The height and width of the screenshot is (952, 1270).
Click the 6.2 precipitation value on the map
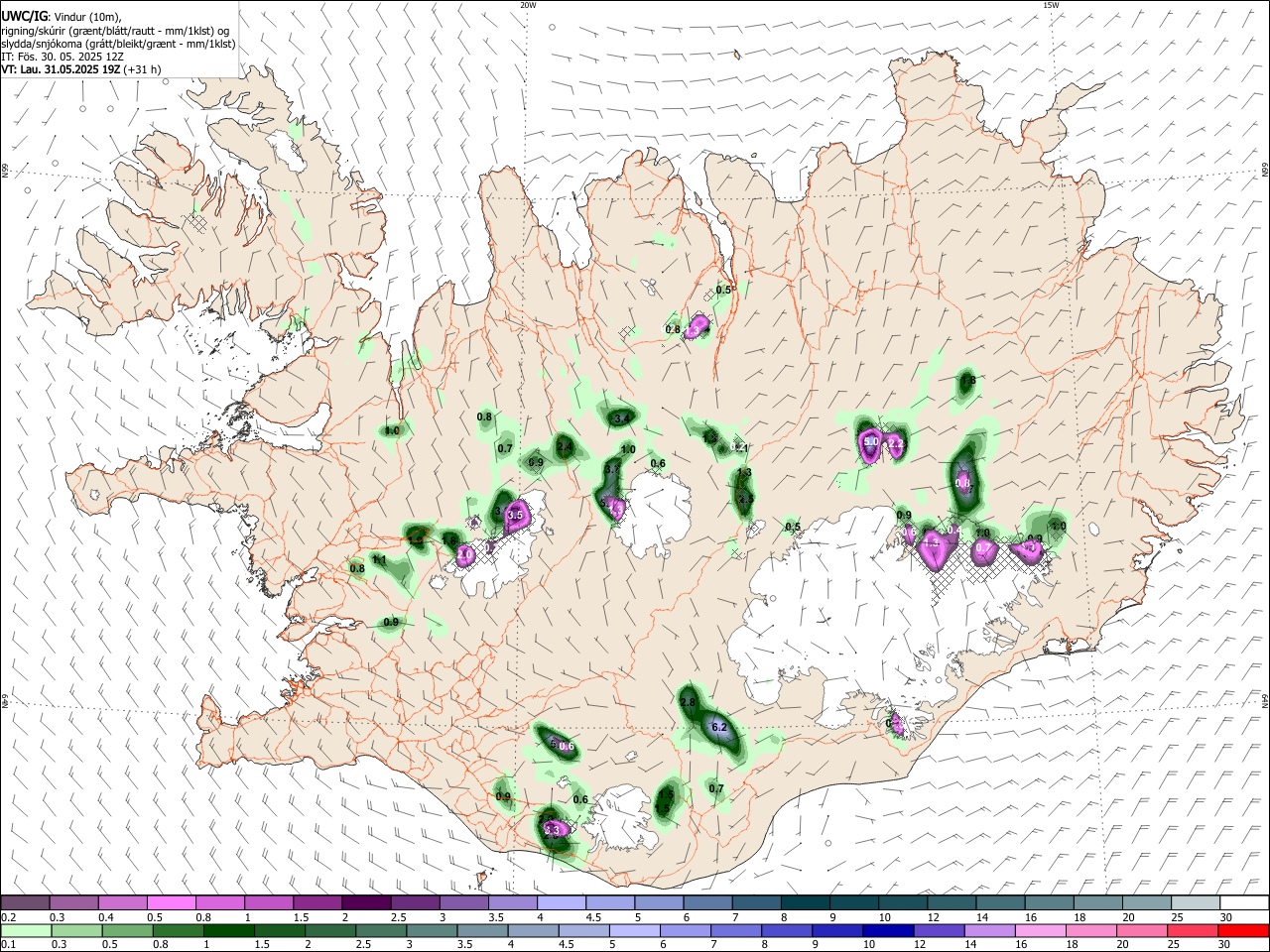click(x=720, y=728)
